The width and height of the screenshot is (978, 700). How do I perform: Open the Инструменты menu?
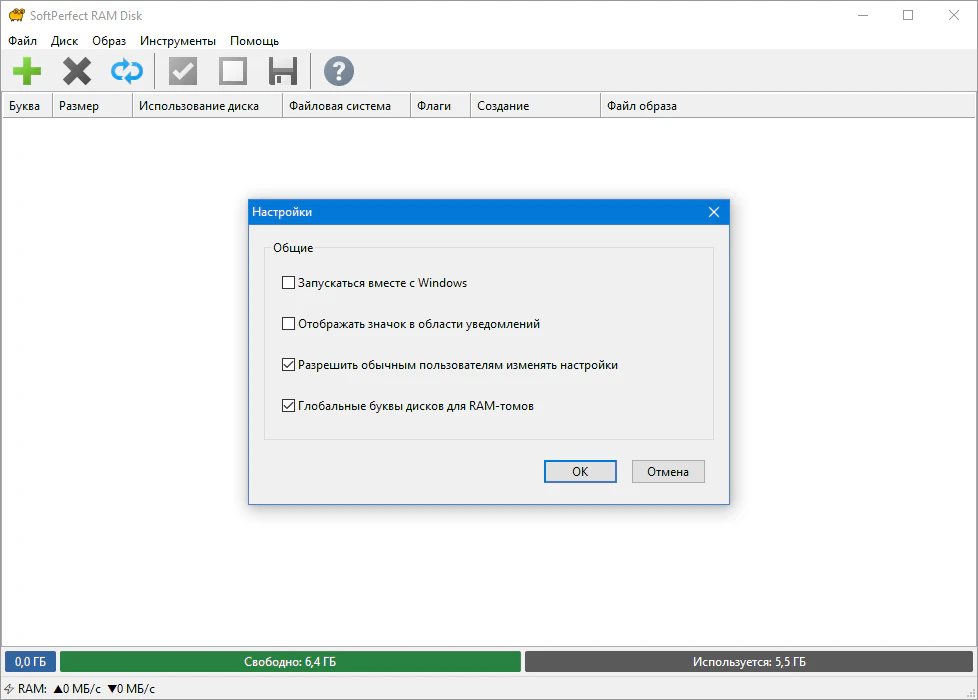[178, 41]
